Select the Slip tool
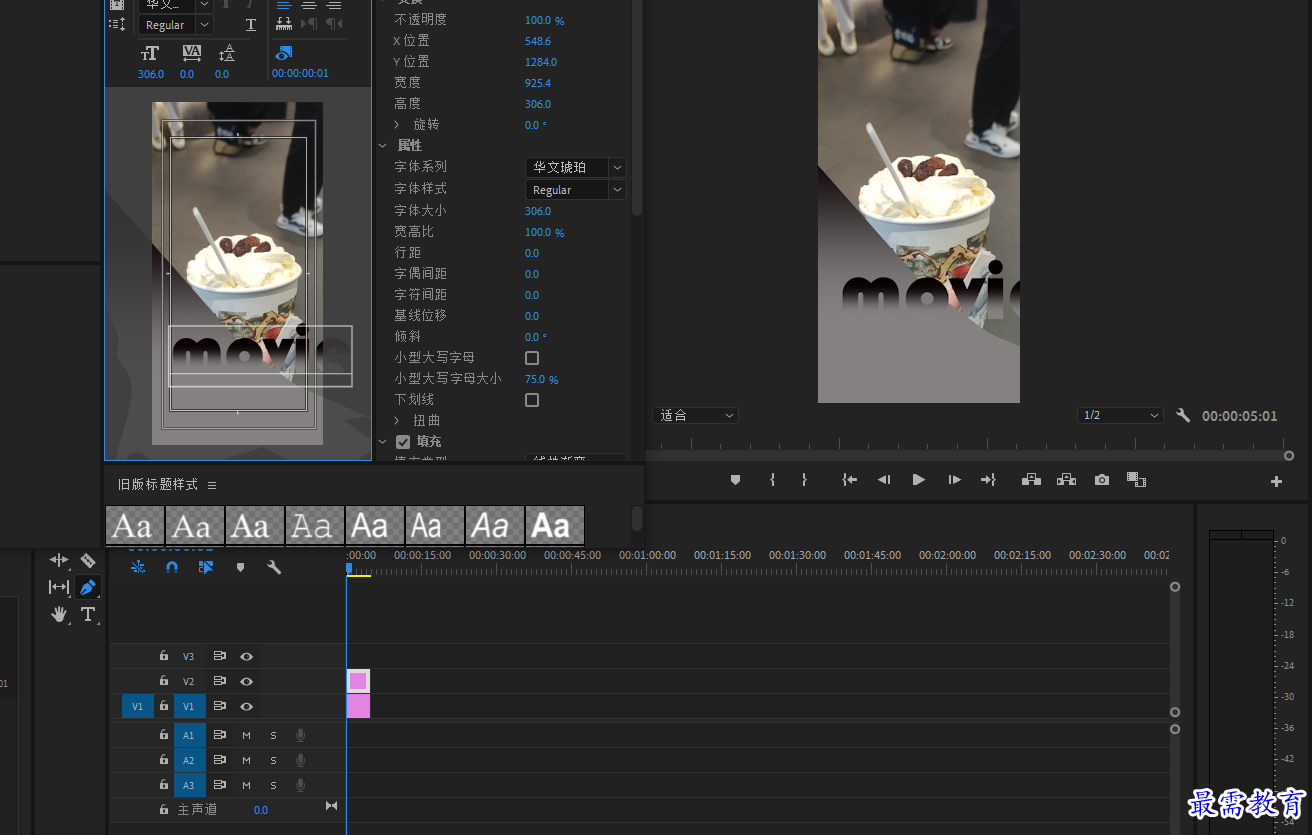Viewport: 1312px width, 835px height. pyautogui.click(x=59, y=587)
